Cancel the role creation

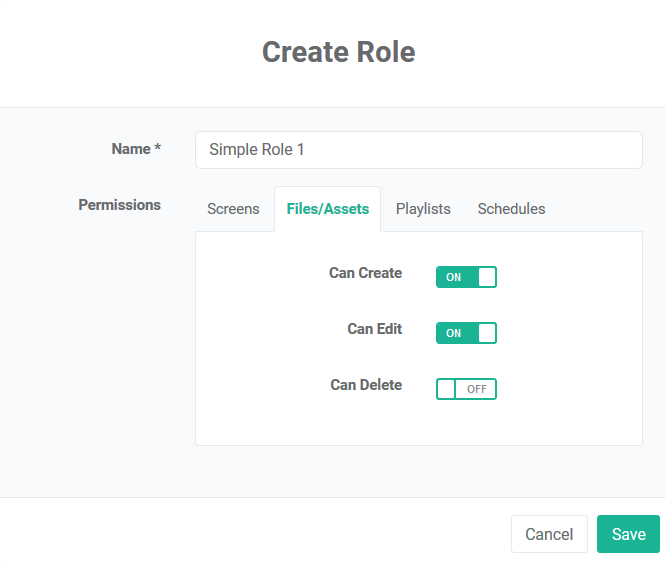(549, 534)
